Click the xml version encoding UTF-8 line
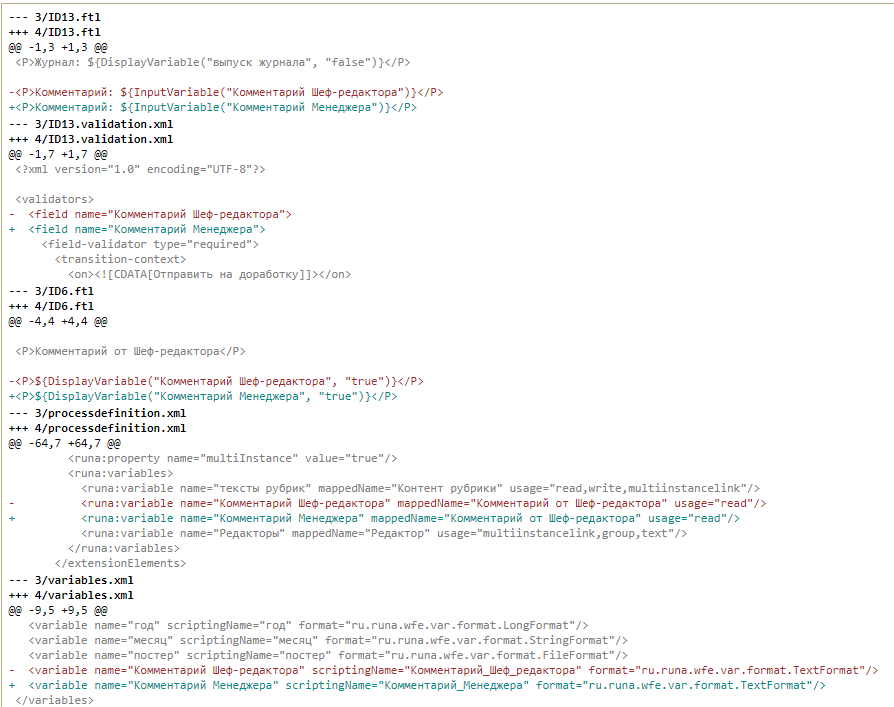 pos(140,169)
